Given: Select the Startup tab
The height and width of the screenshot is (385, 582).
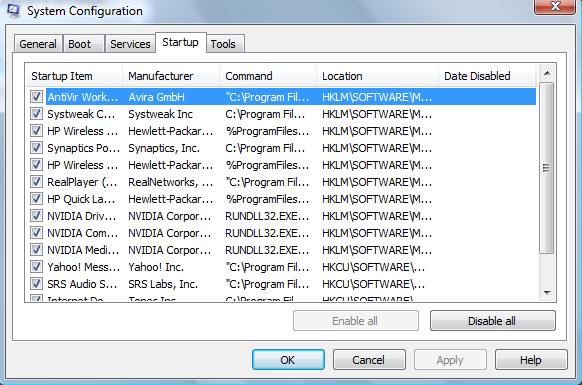Looking at the screenshot, I should pos(180,42).
